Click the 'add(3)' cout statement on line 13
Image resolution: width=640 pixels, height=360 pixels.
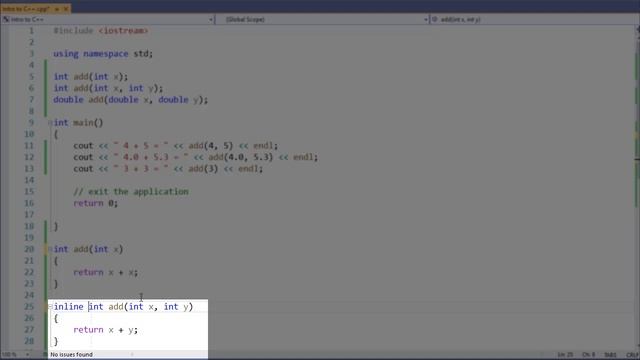click(168, 169)
